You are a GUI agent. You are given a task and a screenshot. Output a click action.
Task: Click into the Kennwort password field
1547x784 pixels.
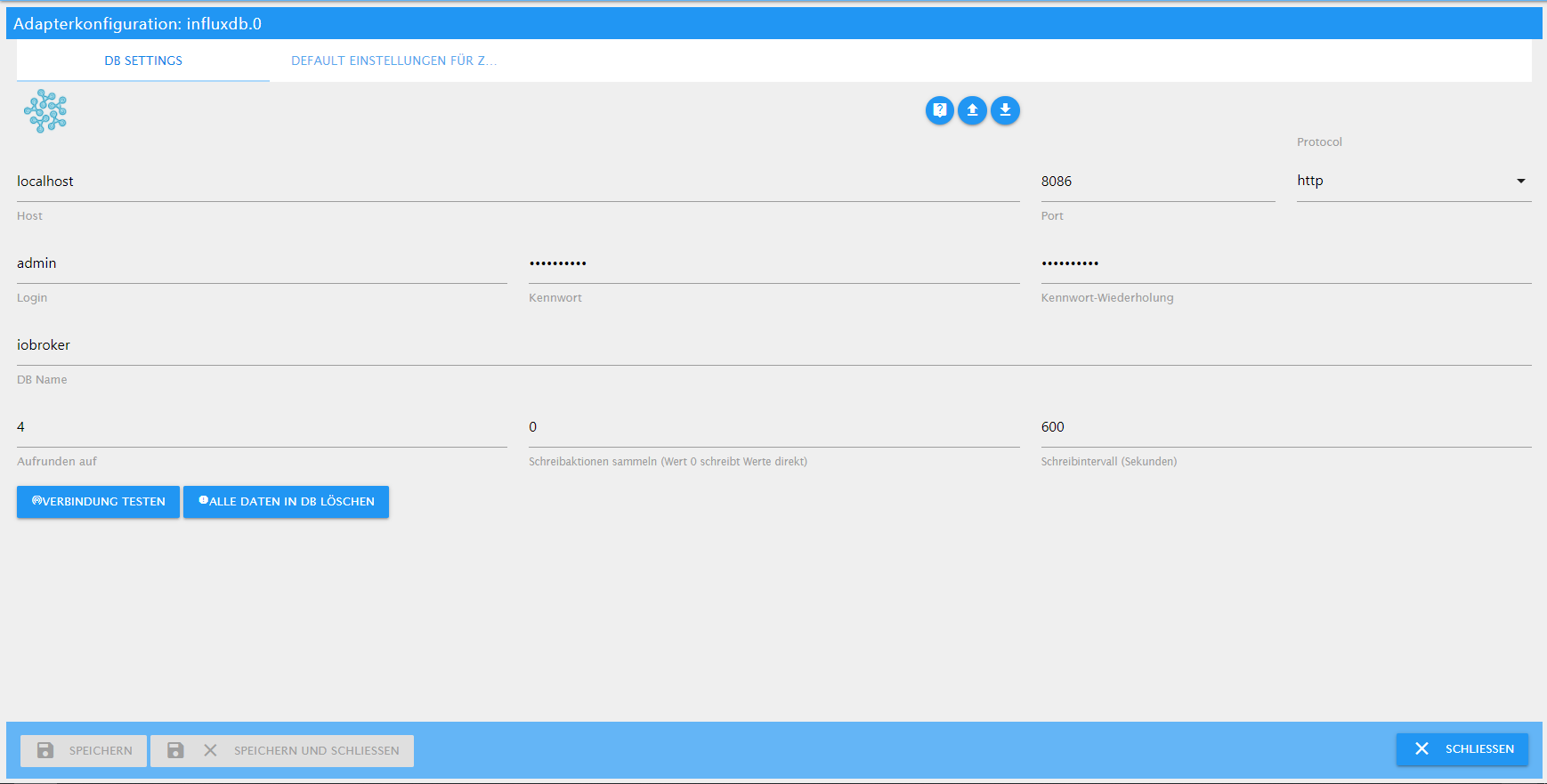pyautogui.click(x=774, y=263)
